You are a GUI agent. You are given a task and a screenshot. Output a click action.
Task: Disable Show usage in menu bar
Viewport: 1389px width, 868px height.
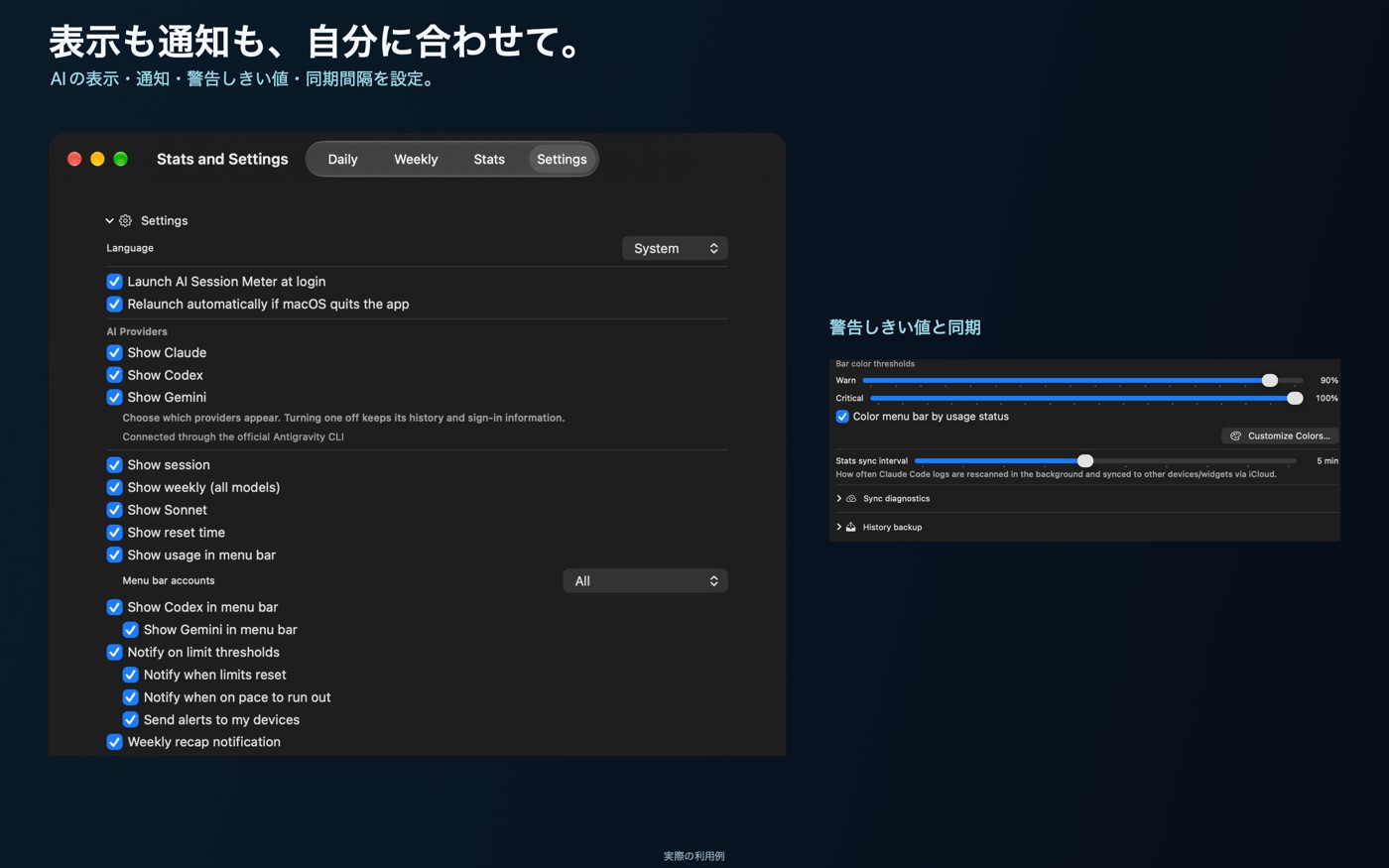pos(114,556)
